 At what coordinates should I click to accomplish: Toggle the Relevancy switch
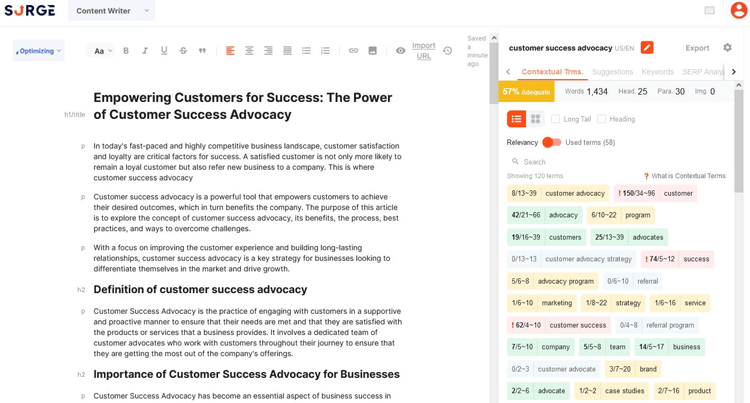coord(551,142)
